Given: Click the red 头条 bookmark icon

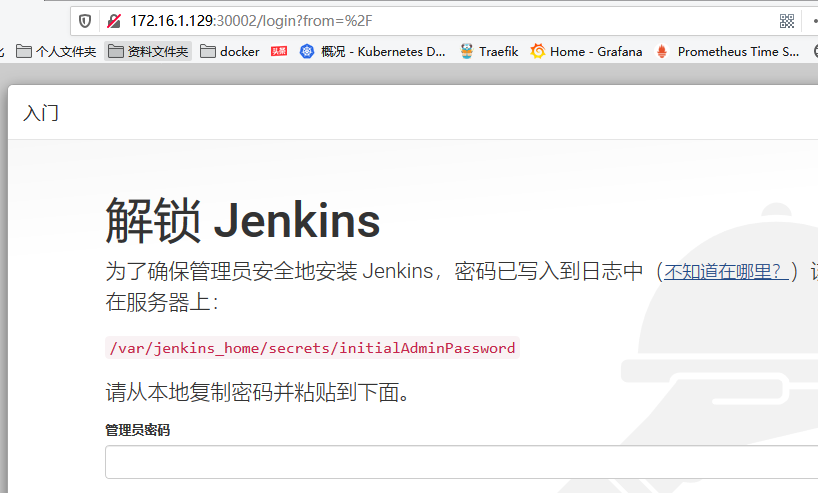Looking at the screenshot, I should point(279,51).
